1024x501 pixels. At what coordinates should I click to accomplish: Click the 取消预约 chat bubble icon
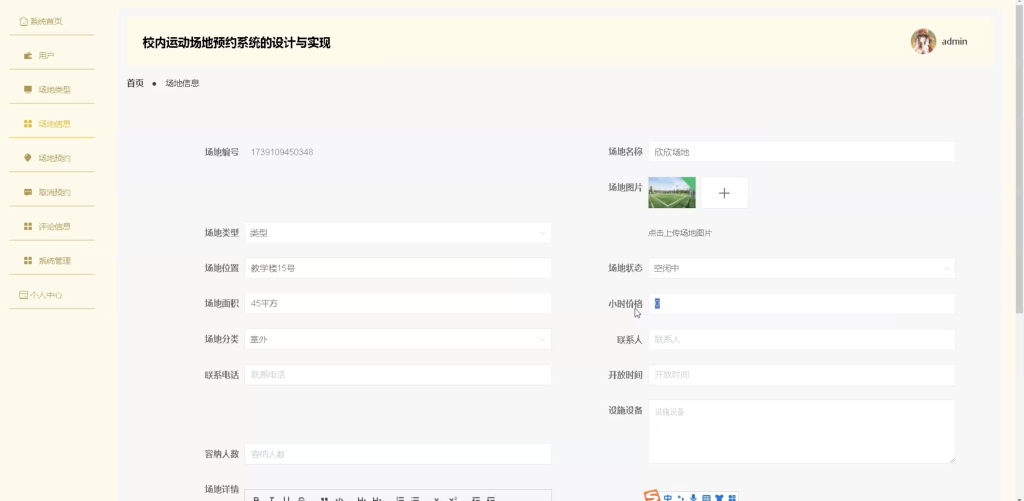pyautogui.click(x=27, y=192)
